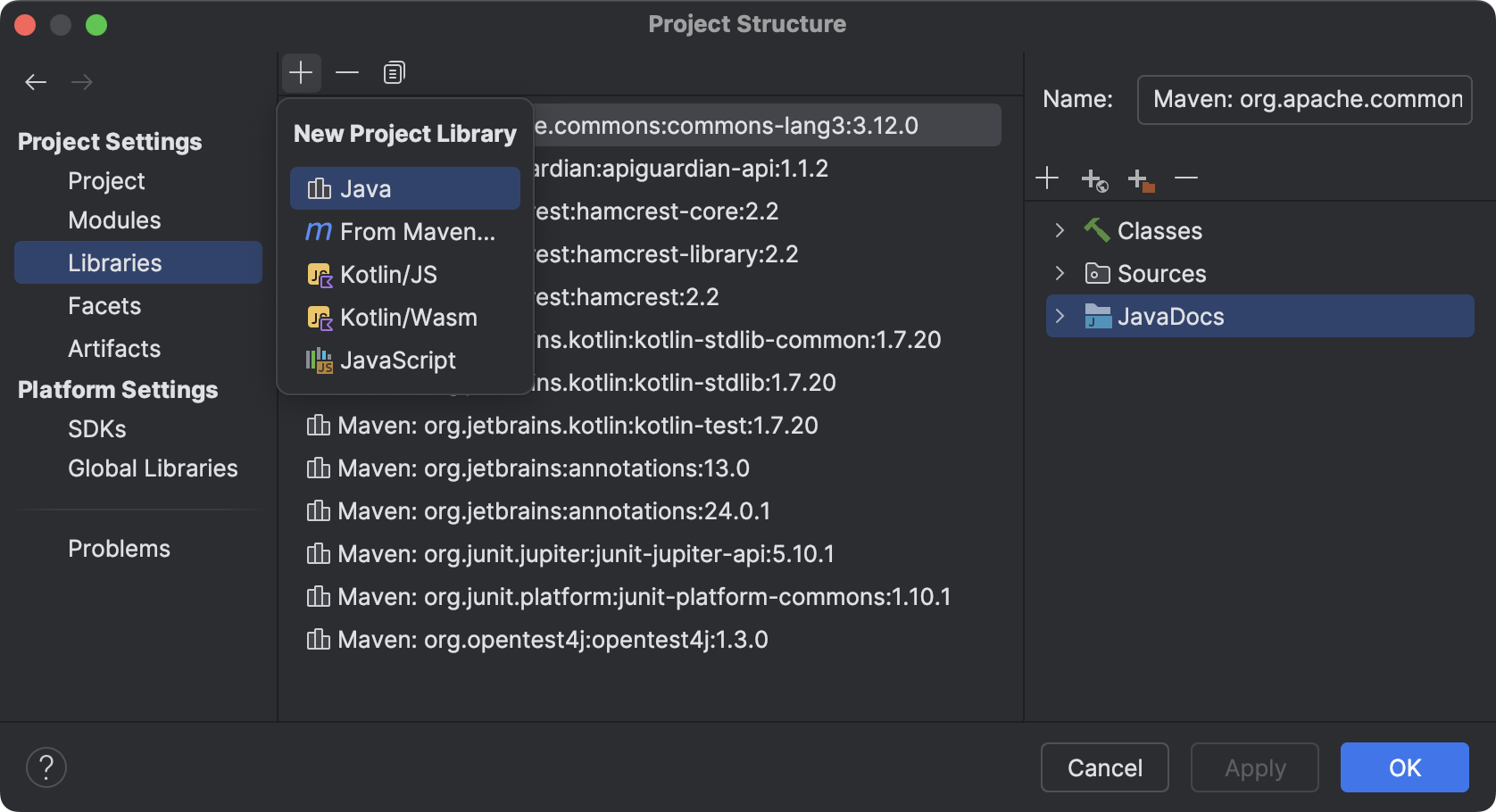Click the Cancel button
The image size is (1496, 812).
pos(1105,766)
